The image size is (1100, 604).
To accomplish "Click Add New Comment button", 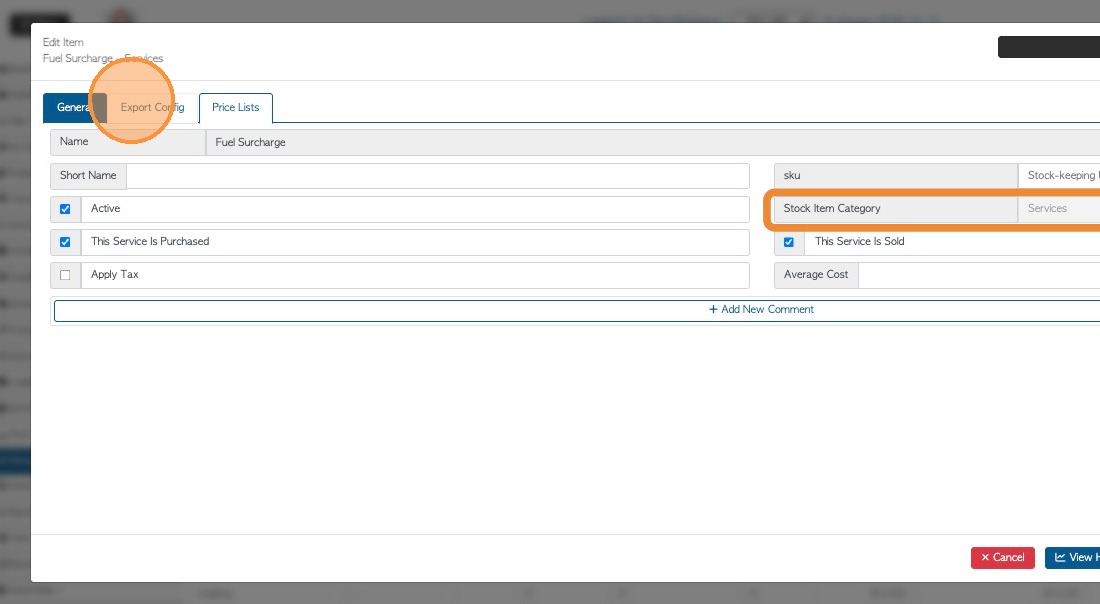I will (577, 310).
